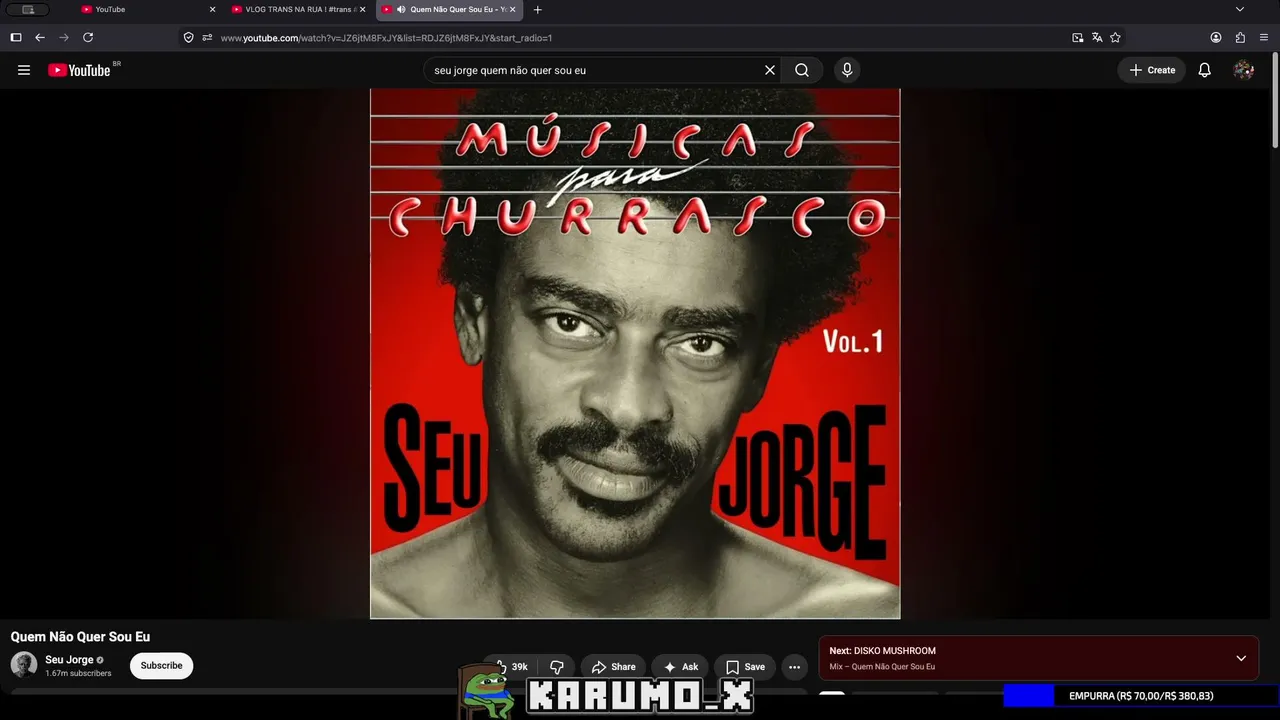Open a new browser tab
Viewport: 1280px width, 720px height.
(538, 10)
